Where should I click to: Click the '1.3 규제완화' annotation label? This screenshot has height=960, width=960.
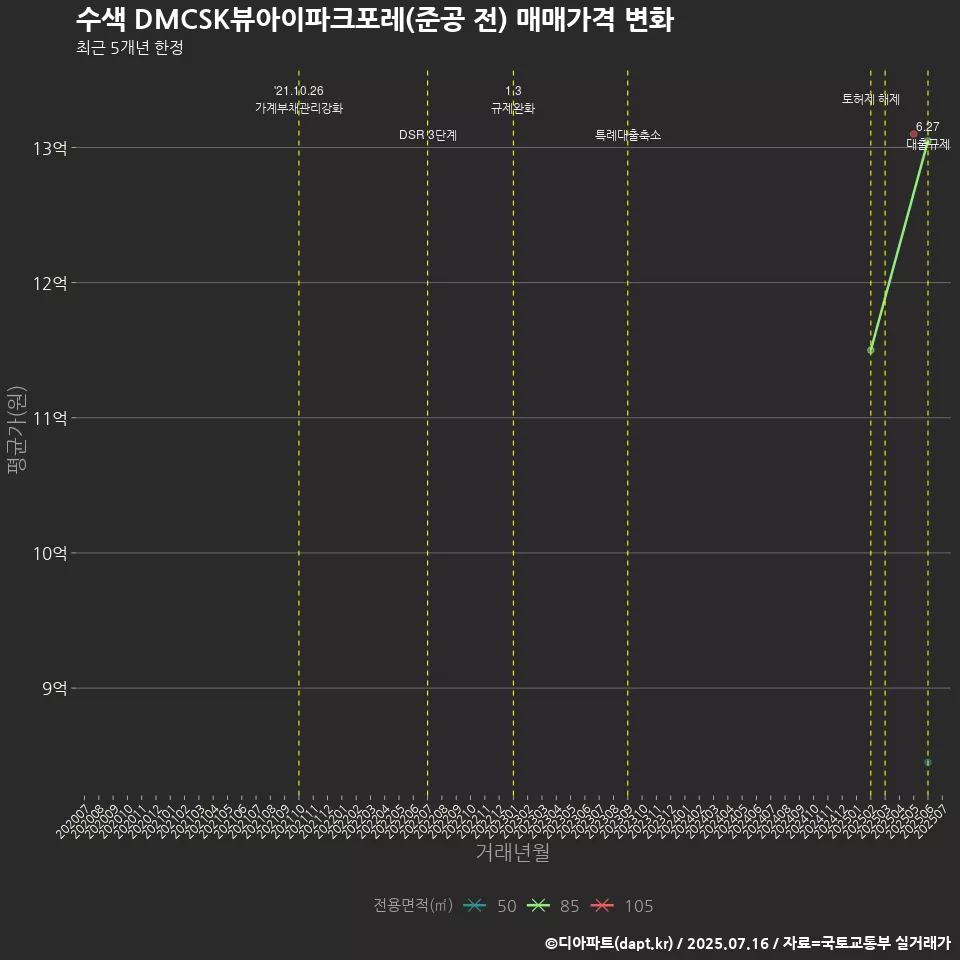(x=513, y=99)
